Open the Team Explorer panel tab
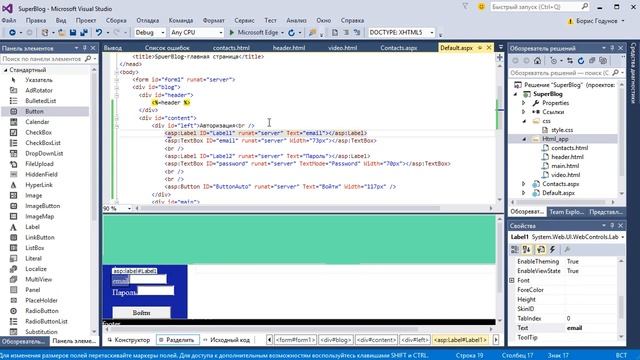Image resolution: width=640 pixels, height=360 pixels. click(x=566, y=212)
